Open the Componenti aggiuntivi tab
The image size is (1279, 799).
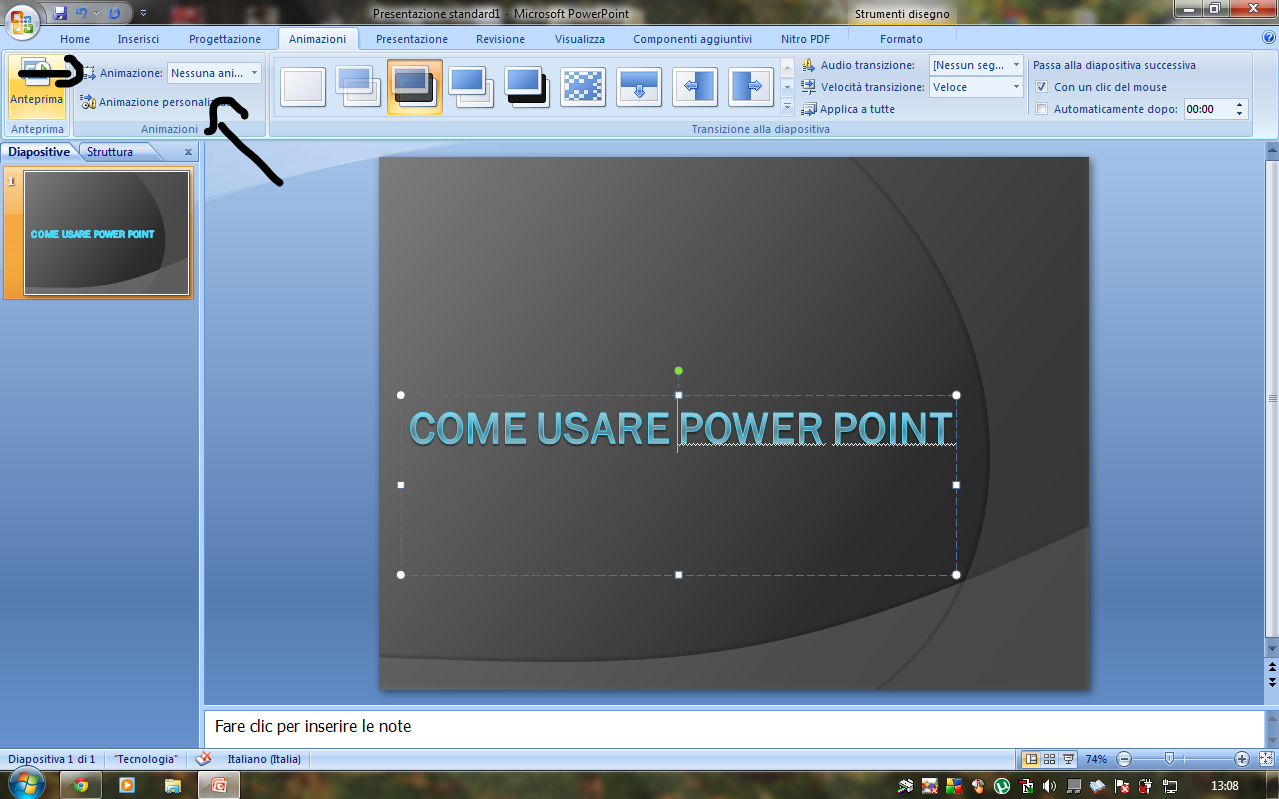pyautogui.click(x=692, y=39)
